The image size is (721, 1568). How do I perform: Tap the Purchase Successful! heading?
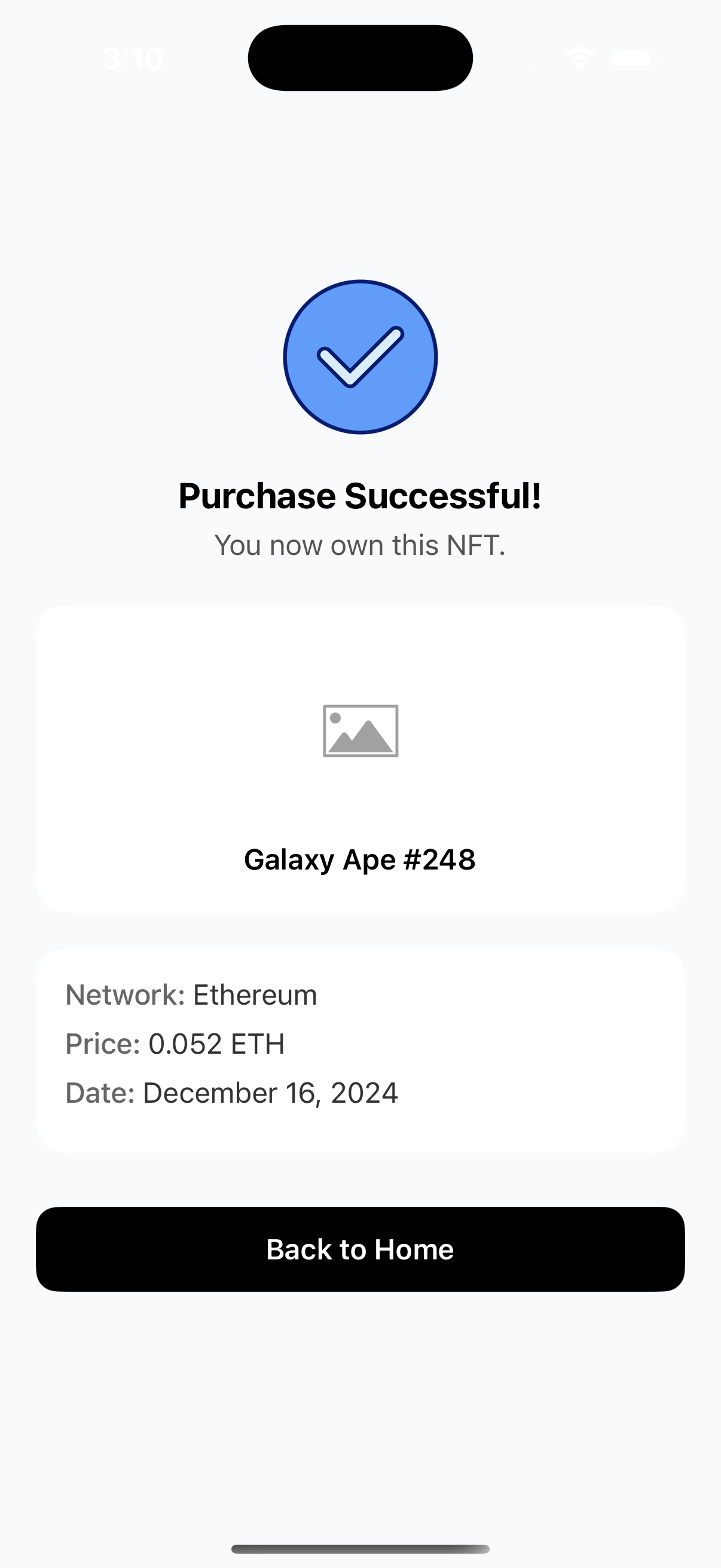[360, 496]
